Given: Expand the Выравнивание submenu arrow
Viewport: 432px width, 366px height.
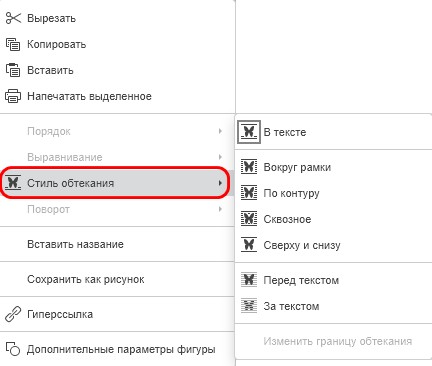Looking at the screenshot, I should pyautogui.click(x=220, y=157).
